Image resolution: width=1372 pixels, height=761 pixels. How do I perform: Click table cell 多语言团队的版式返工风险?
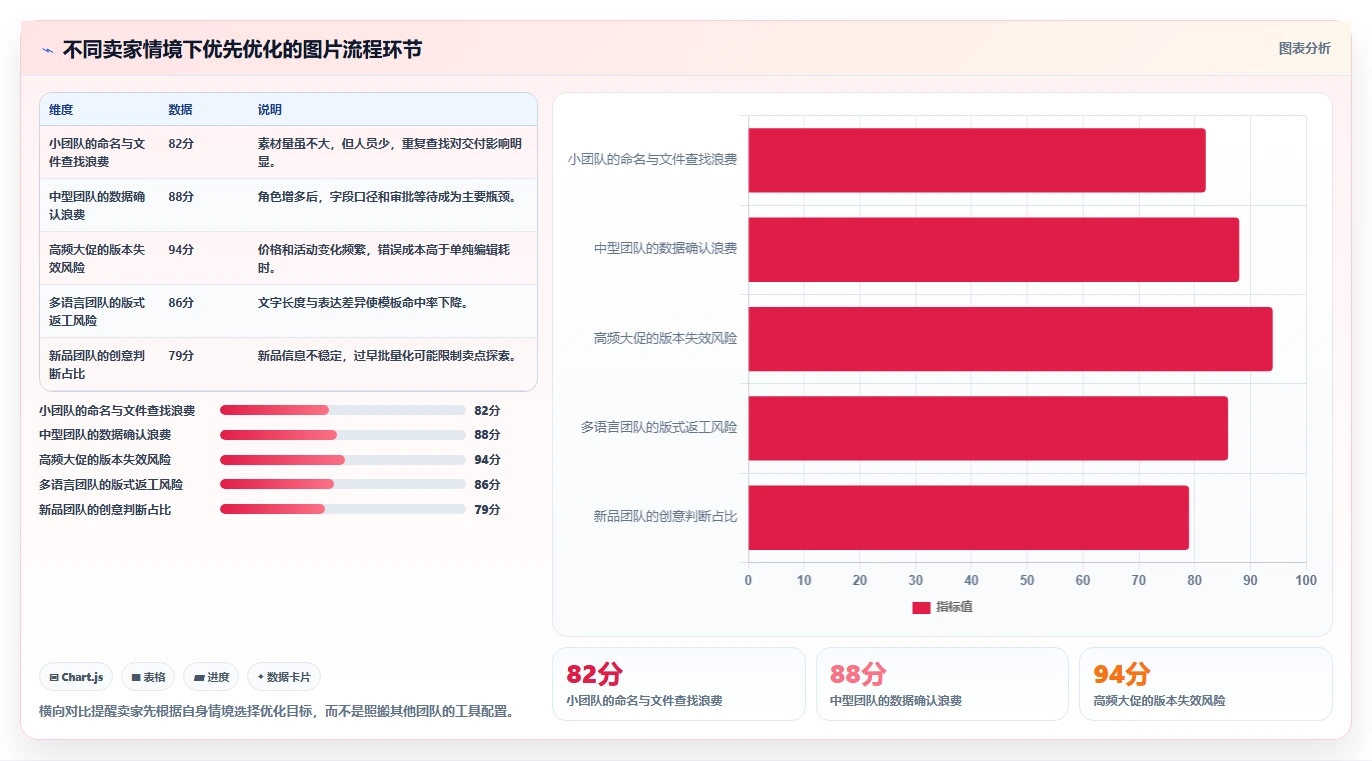(99, 311)
